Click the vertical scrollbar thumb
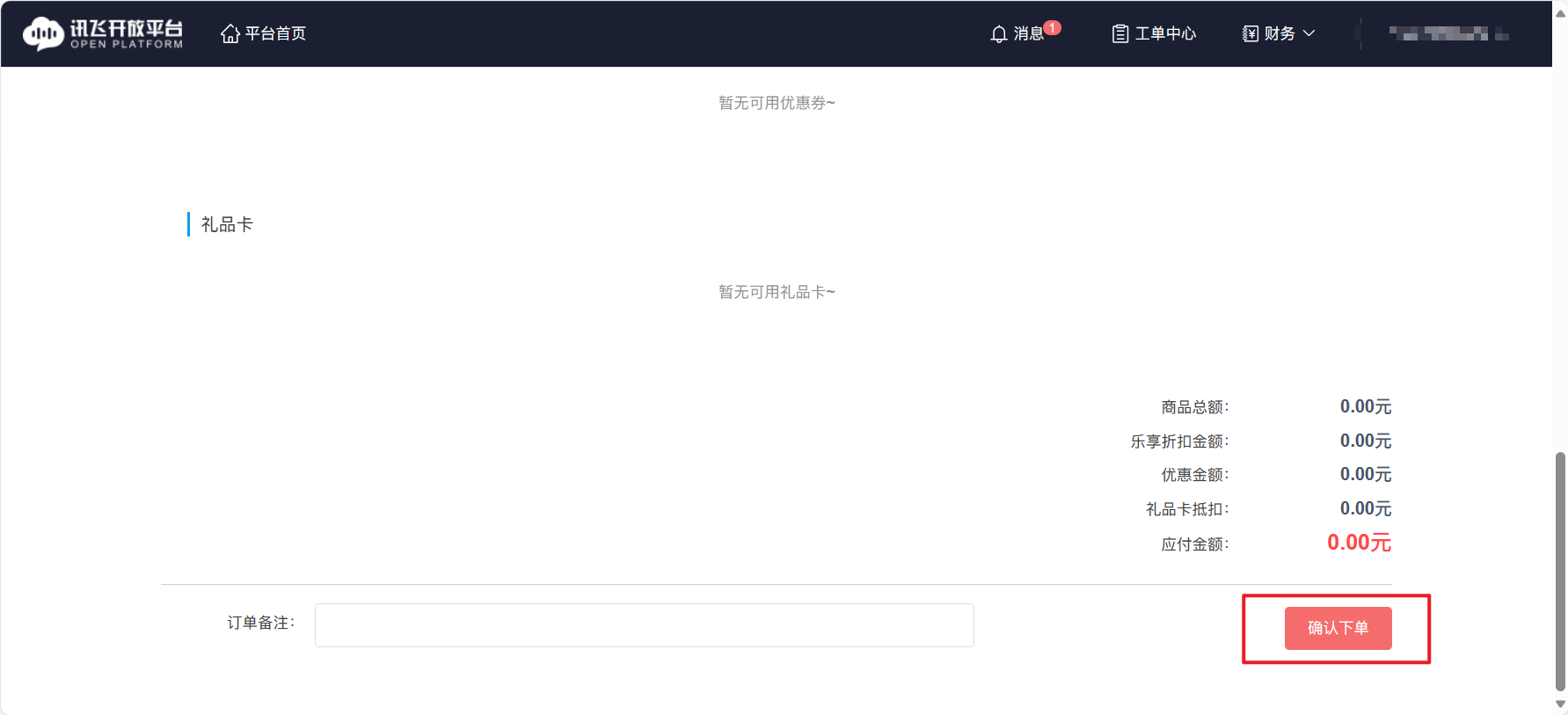The width and height of the screenshot is (1568, 715). pos(1560,570)
